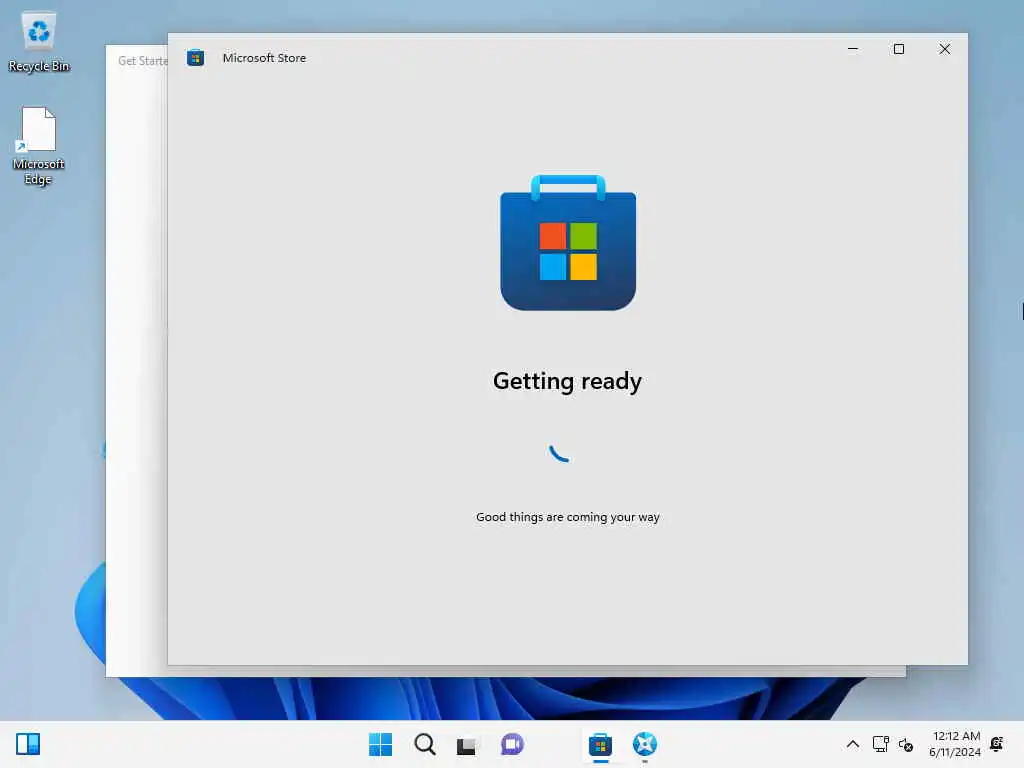Open the muted volume tray icon
The height and width of the screenshot is (768, 1024).
906,744
